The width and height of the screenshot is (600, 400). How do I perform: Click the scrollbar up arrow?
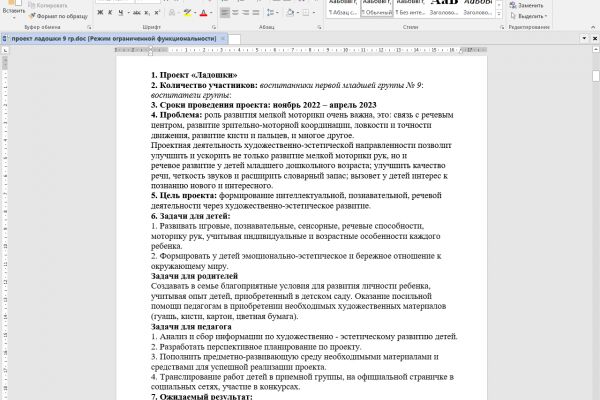click(x=596, y=50)
